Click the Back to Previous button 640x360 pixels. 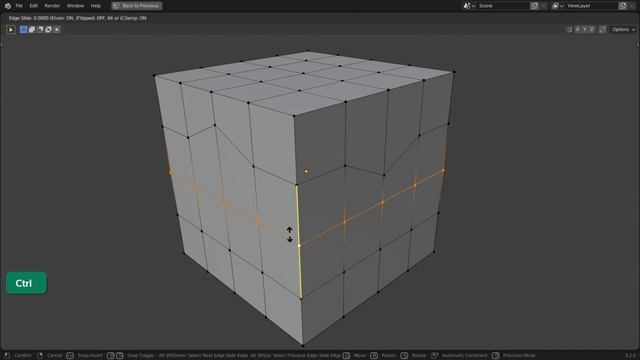click(137, 6)
